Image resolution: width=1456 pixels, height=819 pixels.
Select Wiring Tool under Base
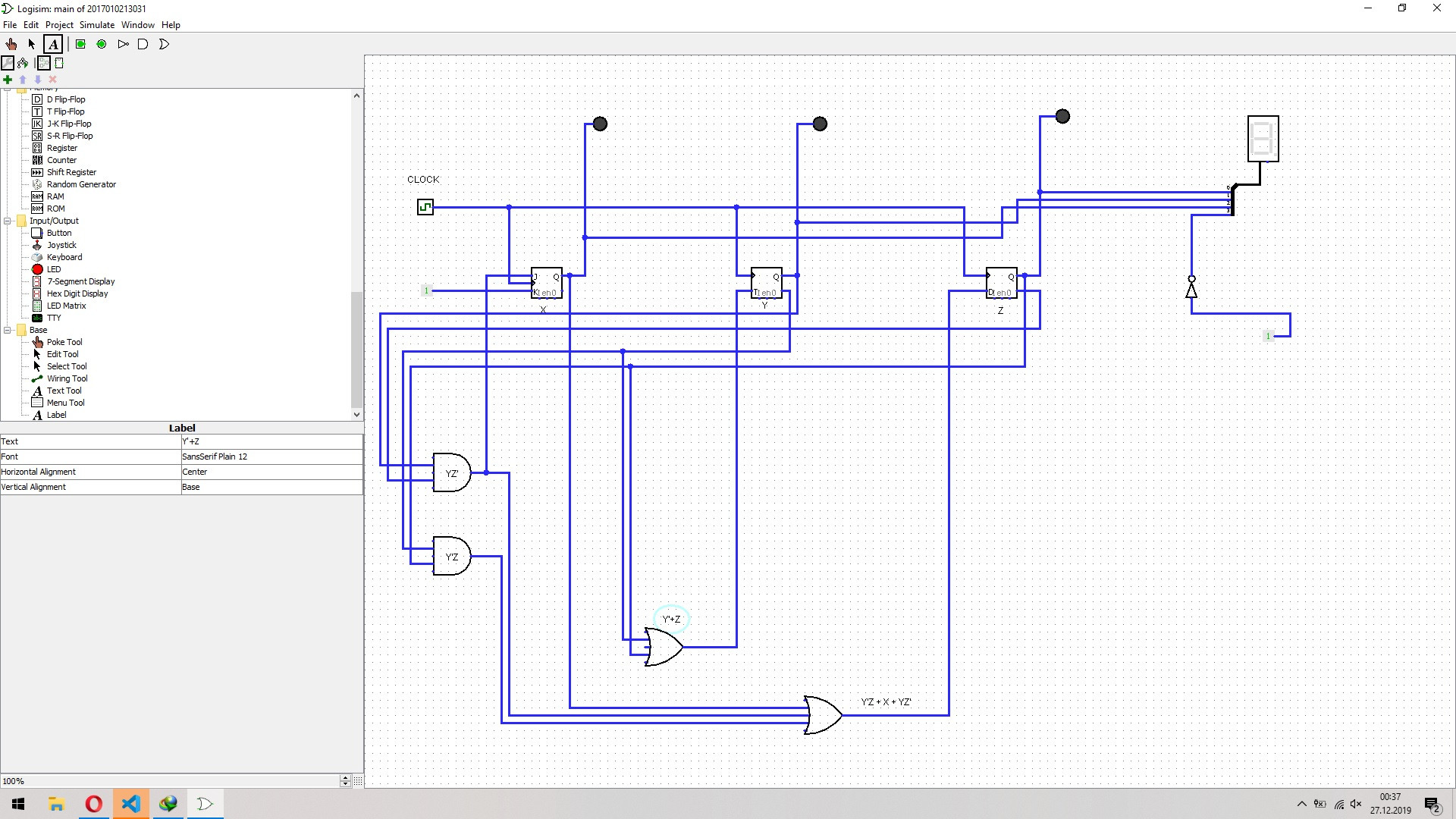coord(67,378)
